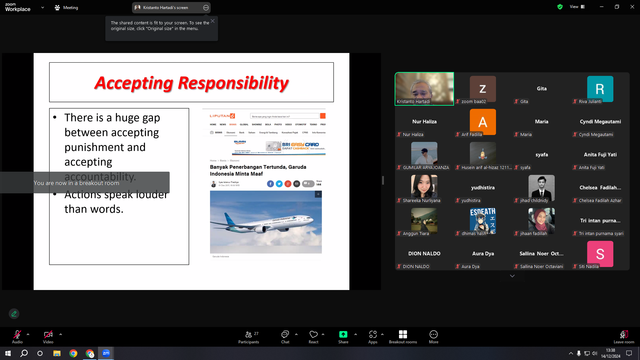The width and height of the screenshot is (640, 360).
Task: Open Windows taskbar search
Action: [24, 353]
